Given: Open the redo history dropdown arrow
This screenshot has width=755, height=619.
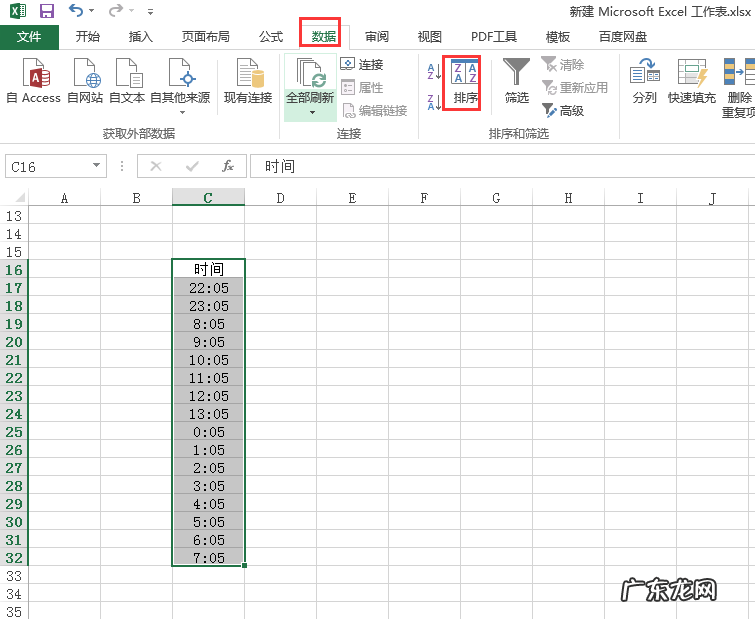Looking at the screenshot, I should point(131,11).
